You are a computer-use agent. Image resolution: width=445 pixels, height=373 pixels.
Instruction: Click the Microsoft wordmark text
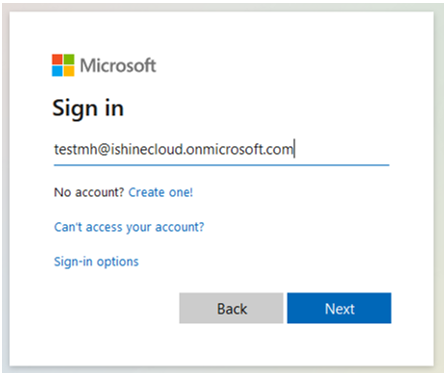(118, 65)
